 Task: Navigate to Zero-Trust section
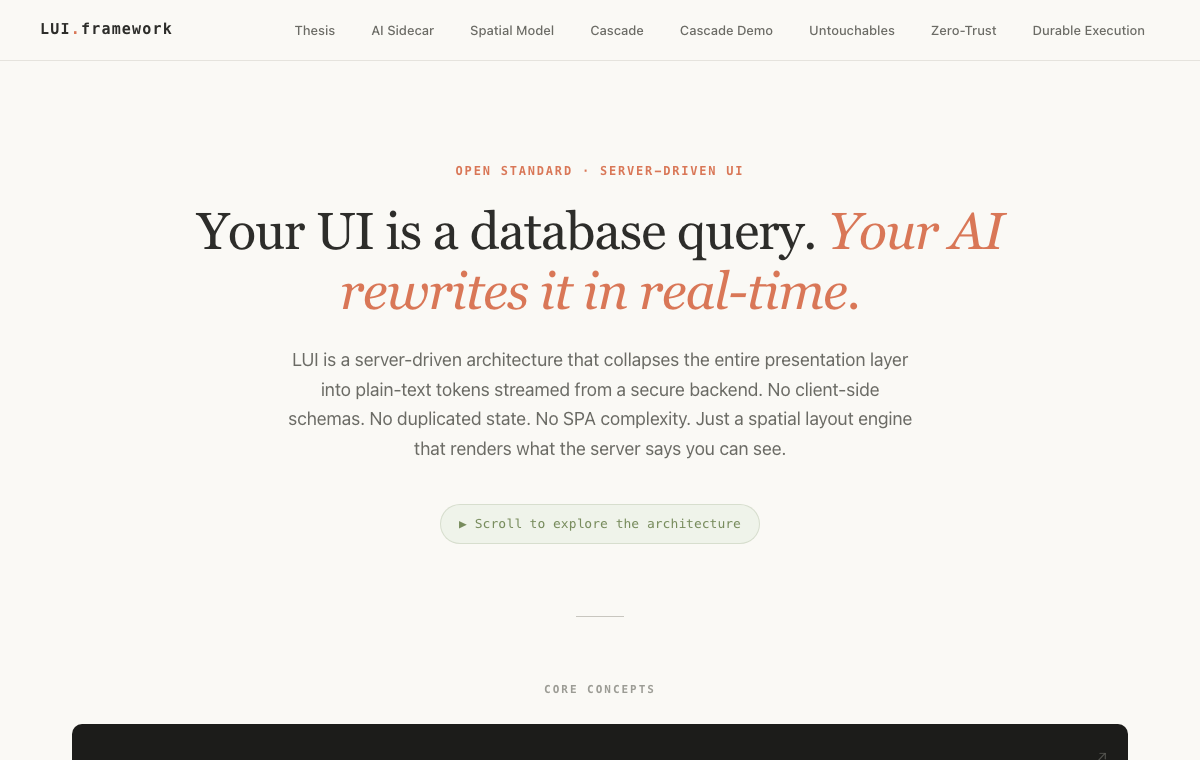963,31
